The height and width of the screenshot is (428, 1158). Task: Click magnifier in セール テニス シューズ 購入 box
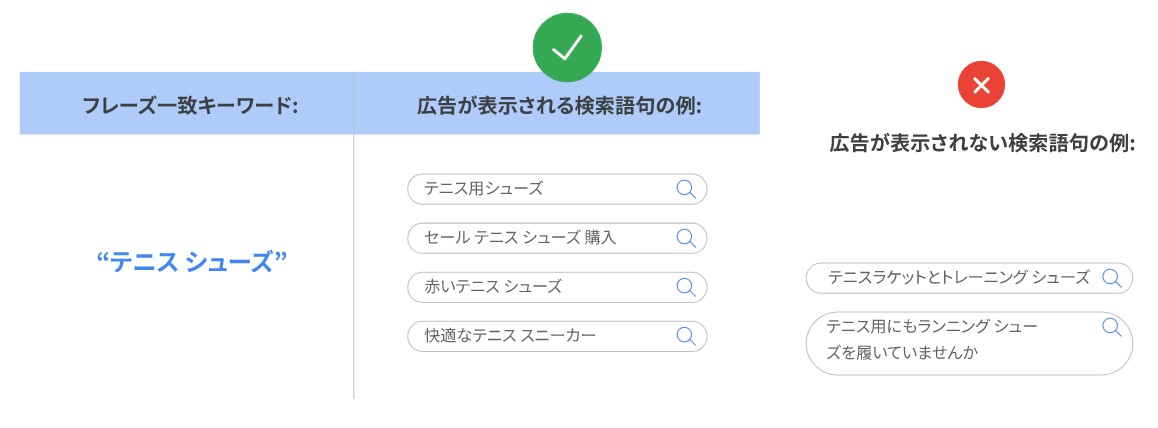(x=686, y=238)
